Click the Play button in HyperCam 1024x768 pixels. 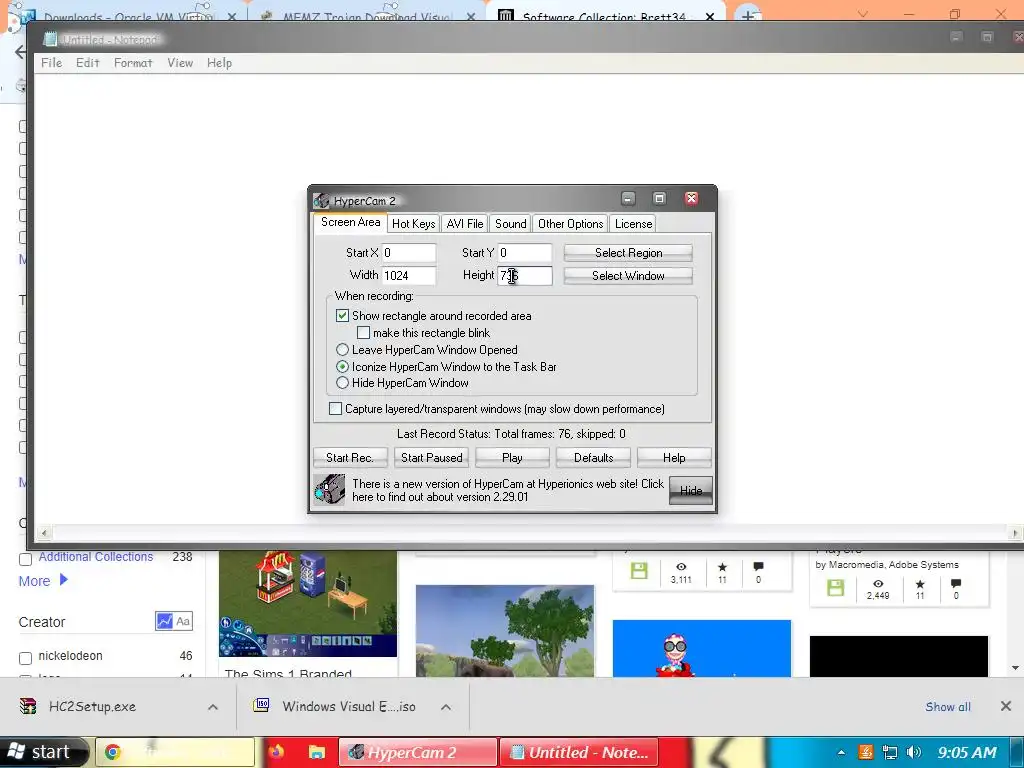(x=513, y=458)
